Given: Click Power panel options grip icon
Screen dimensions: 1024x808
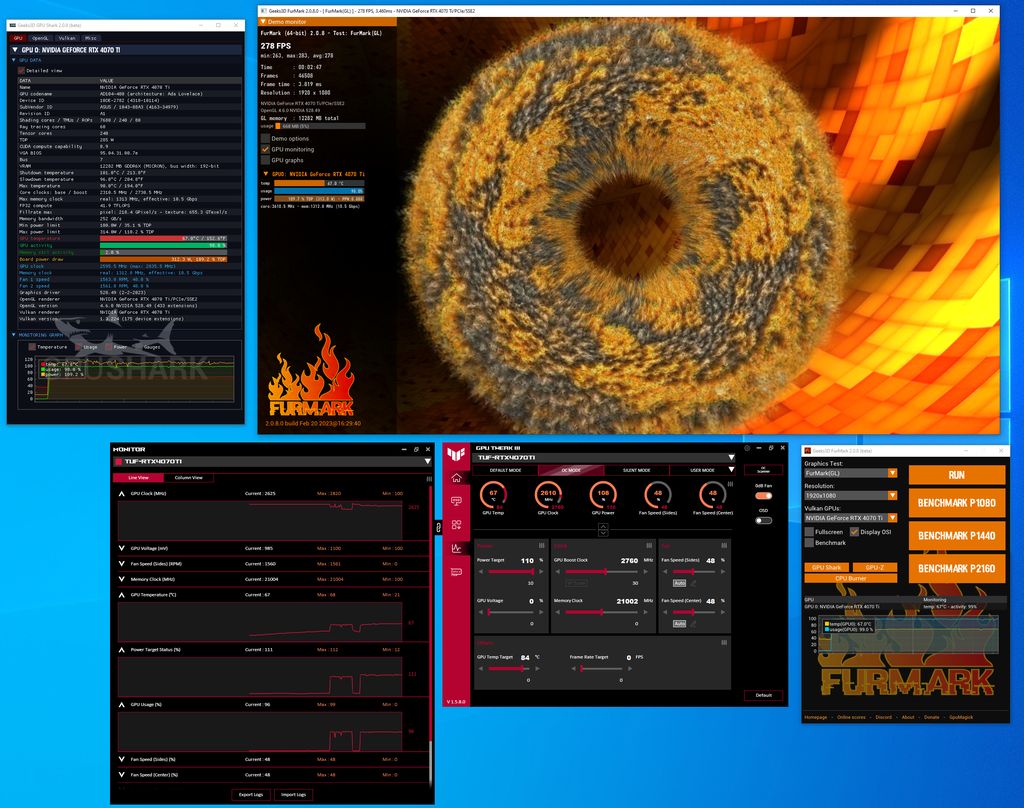Looking at the screenshot, I should pyautogui.click(x=541, y=545).
